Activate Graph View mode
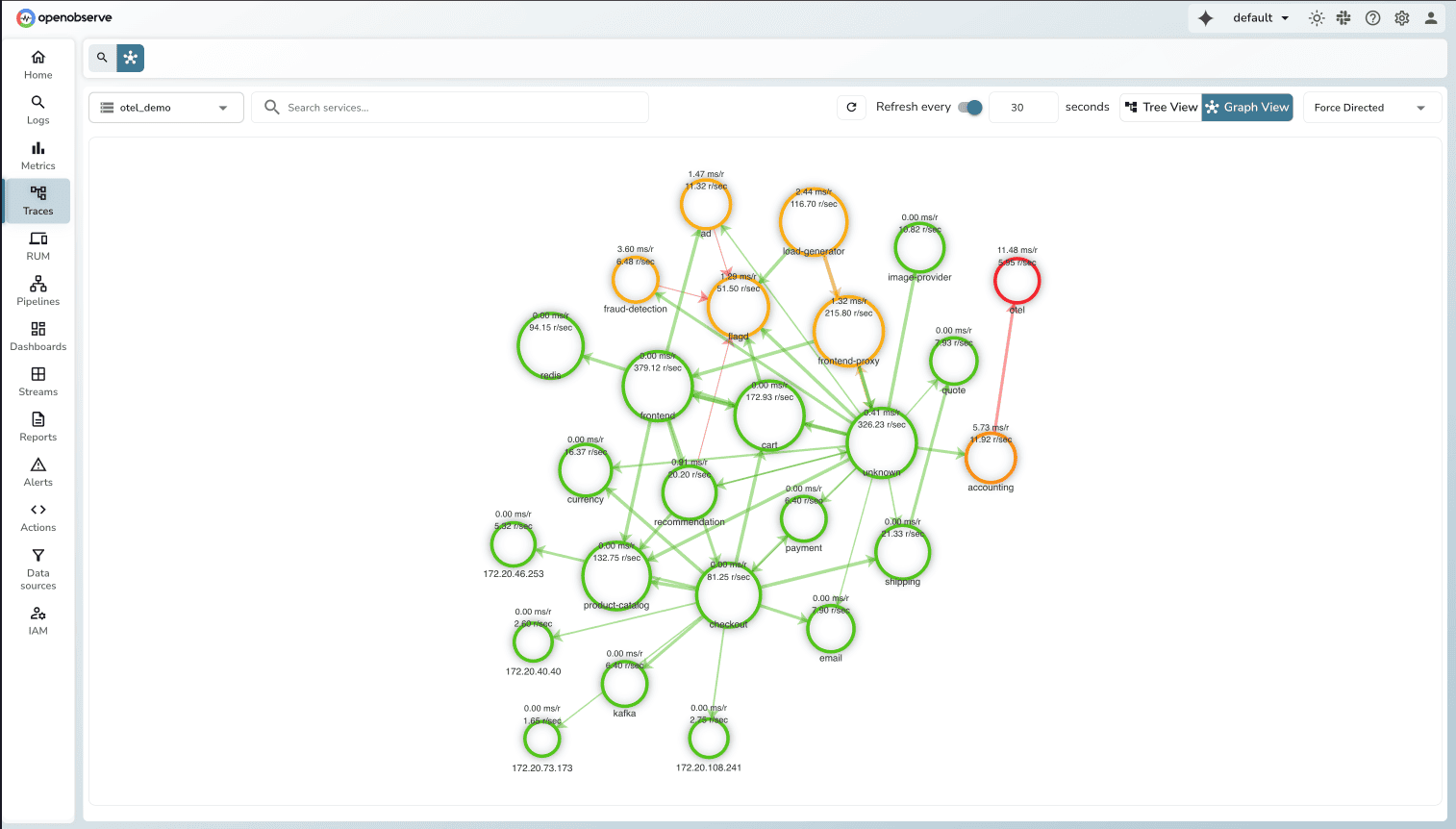The image size is (1456, 829). click(x=1246, y=107)
